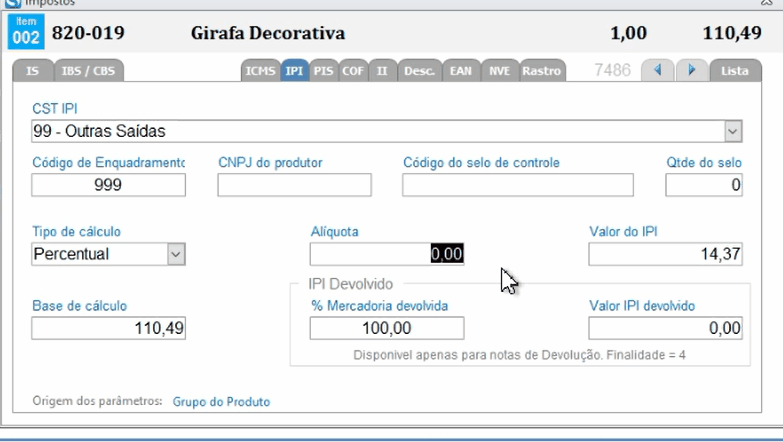Click the Código de Enquadramento field
783x442 pixels.
coord(108,185)
